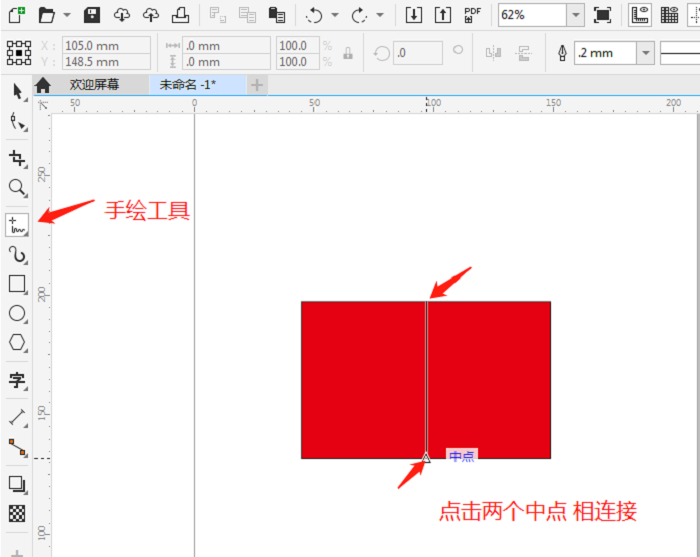Click the ruler origin corner icon
Screen dimensions: 700x557
click(43, 105)
